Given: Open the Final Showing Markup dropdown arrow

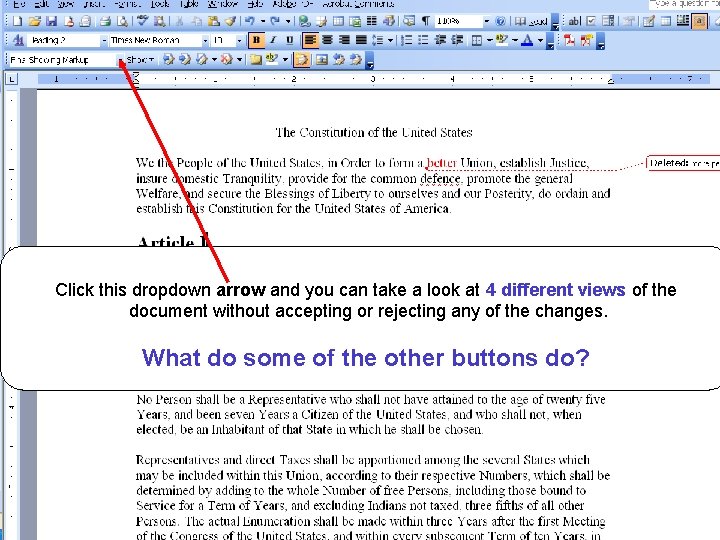Looking at the screenshot, I should (x=119, y=60).
